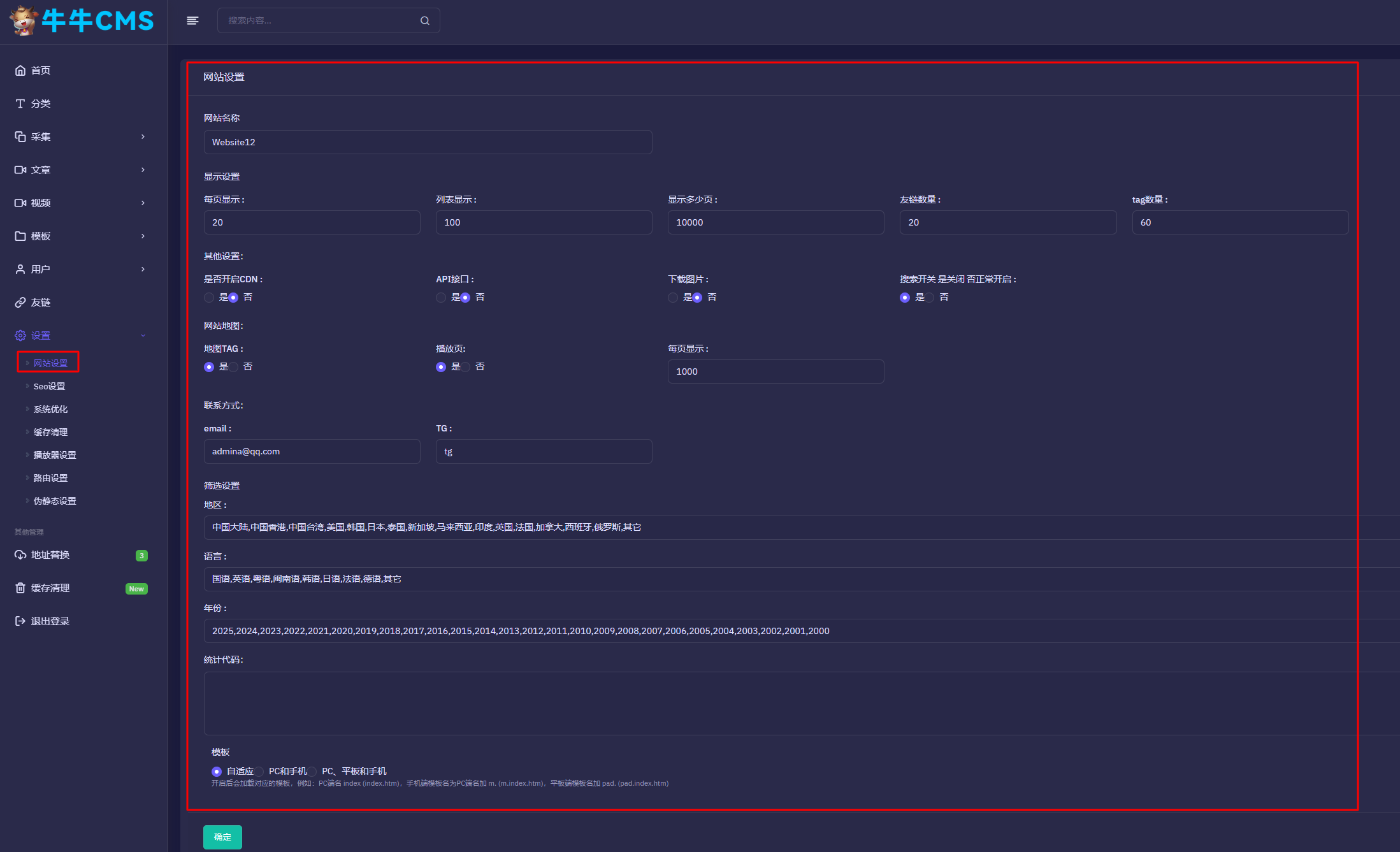
Task: Click the gear icon beside 设置
Action: [x=20, y=335]
